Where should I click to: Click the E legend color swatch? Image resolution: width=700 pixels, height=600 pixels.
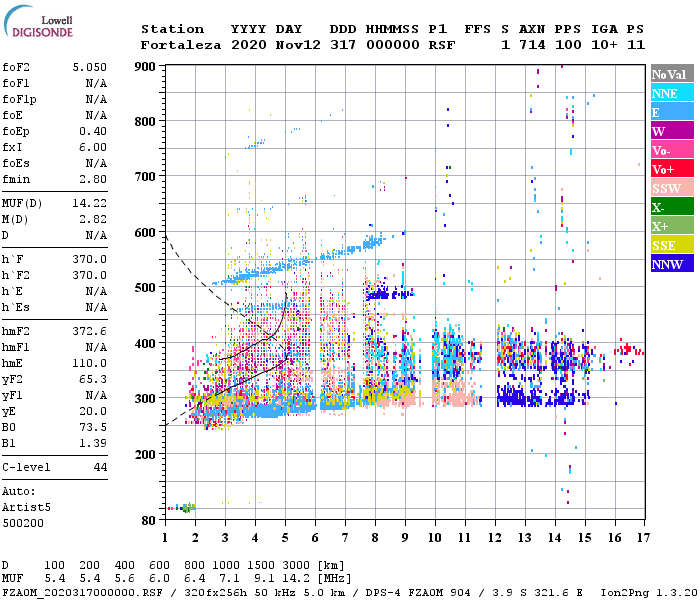pos(672,112)
